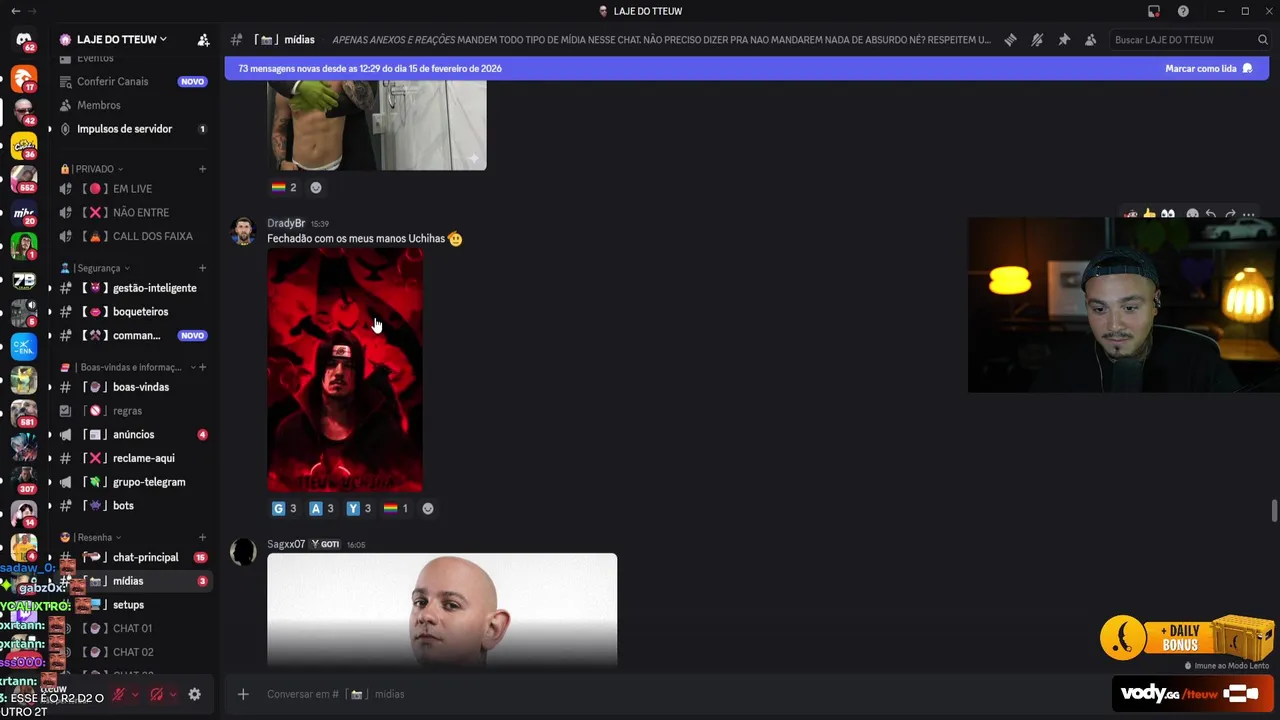
Task: Toggle channel notification mute bell
Action: [1037, 40]
